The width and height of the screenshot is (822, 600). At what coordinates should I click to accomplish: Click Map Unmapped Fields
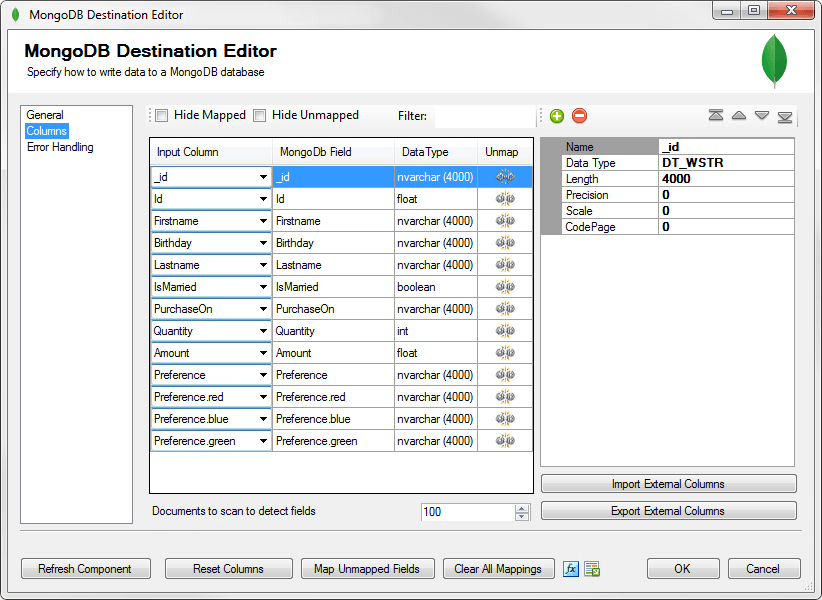click(367, 569)
